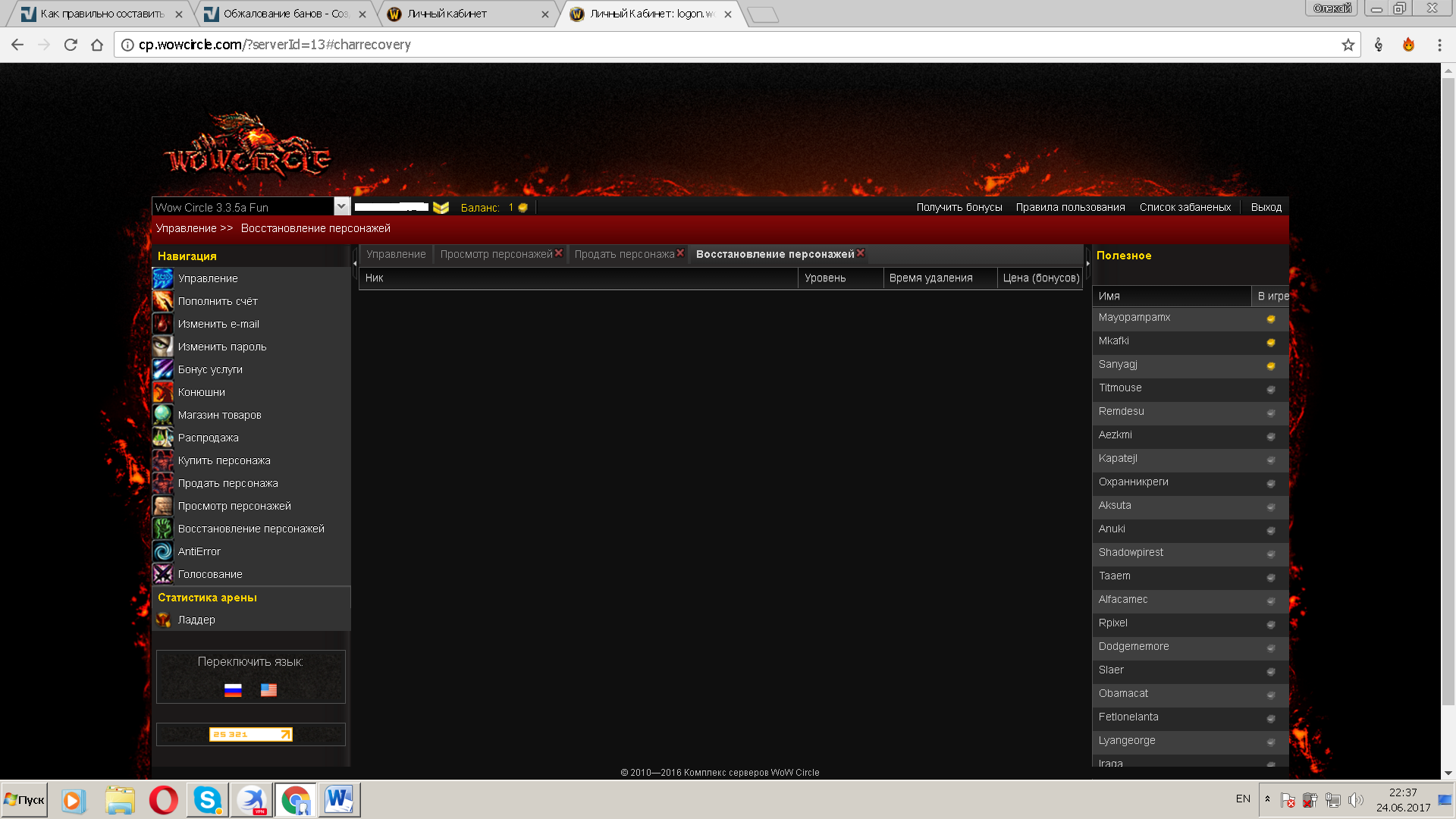The image size is (1456, 819).
Task: Switch to the Просмотр персонажей tab
Action: point(496,254)
